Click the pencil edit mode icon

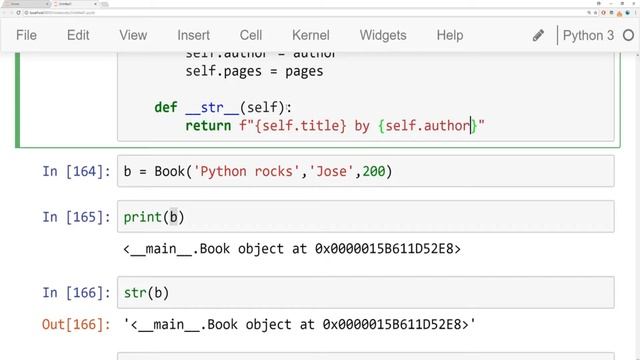538,36
